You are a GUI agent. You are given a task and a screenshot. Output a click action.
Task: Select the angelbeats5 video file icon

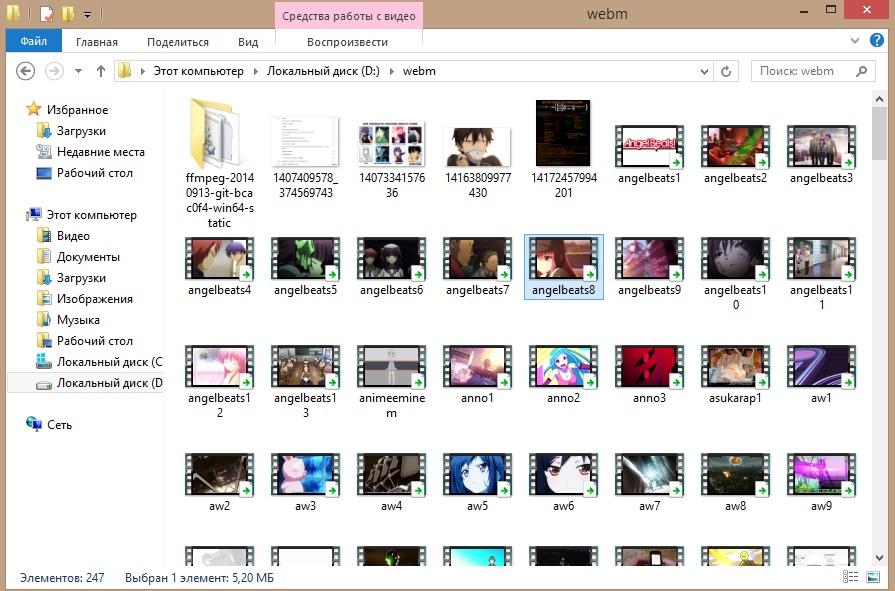coord(305,259)
